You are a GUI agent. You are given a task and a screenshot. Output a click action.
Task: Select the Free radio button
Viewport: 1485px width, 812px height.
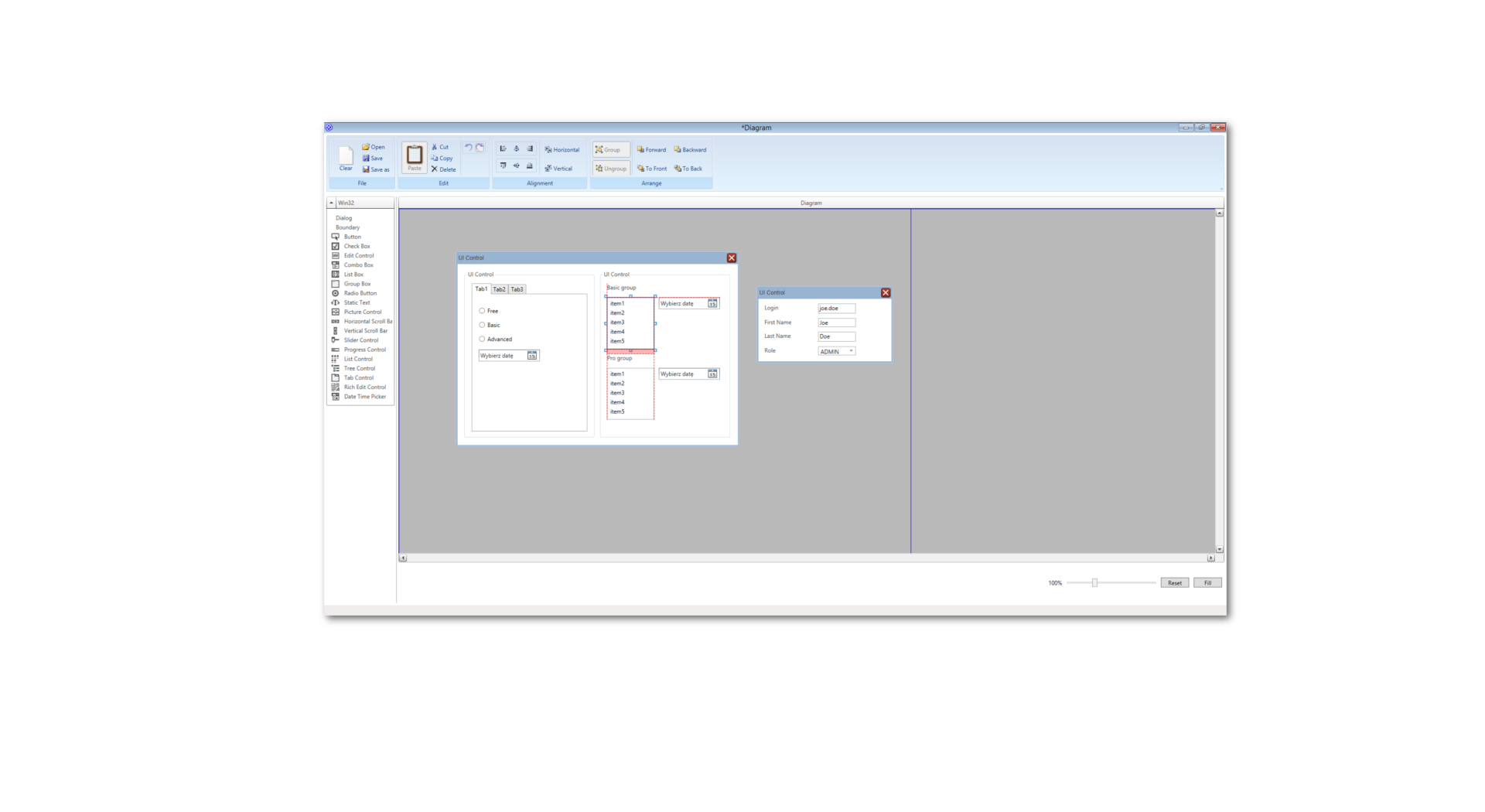tap(482, 311)
